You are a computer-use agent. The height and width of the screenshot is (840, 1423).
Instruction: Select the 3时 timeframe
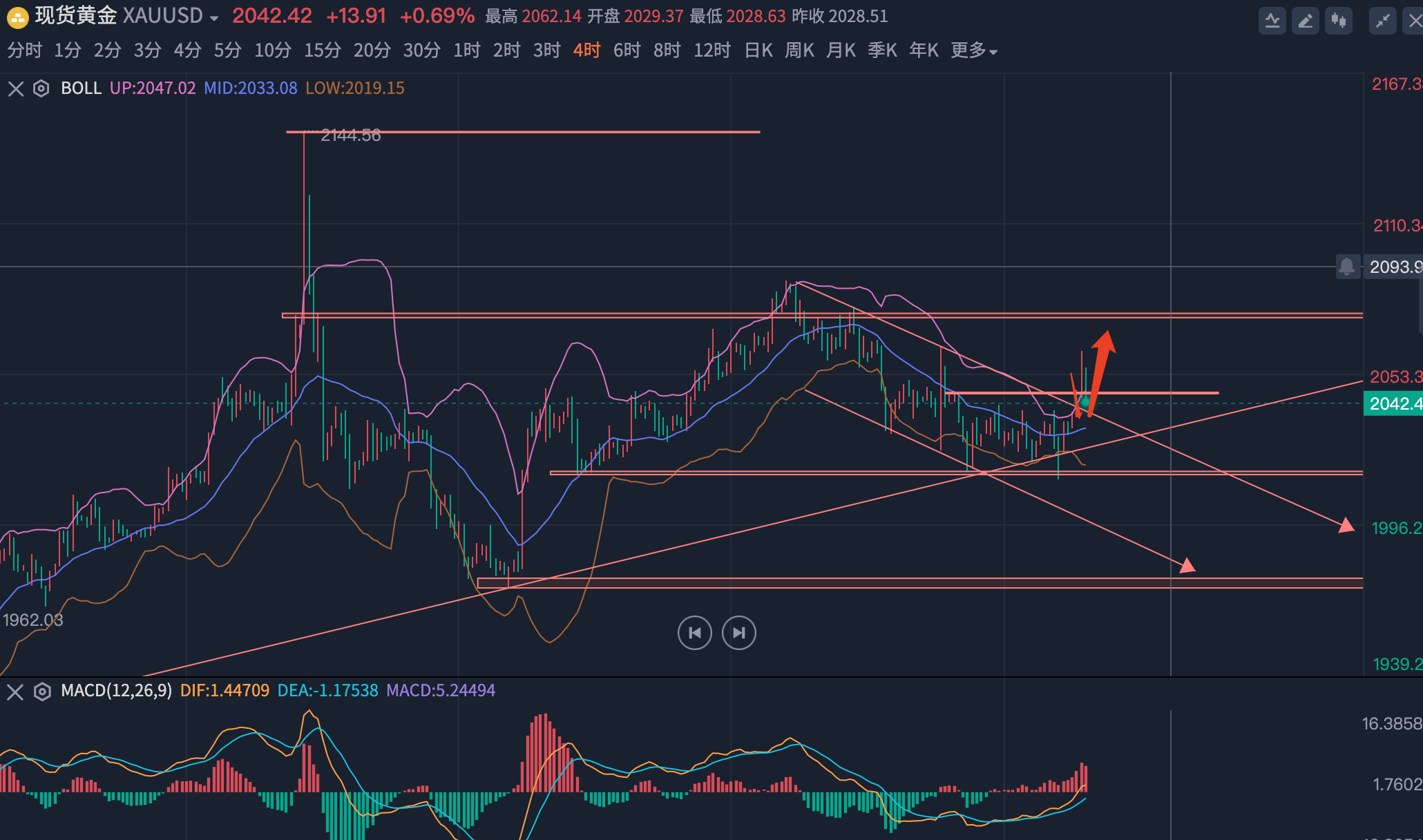(547, 50)
